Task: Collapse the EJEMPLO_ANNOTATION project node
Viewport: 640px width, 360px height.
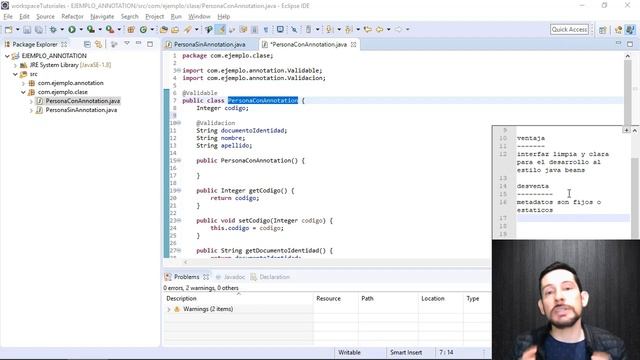Action: point(7,56)
